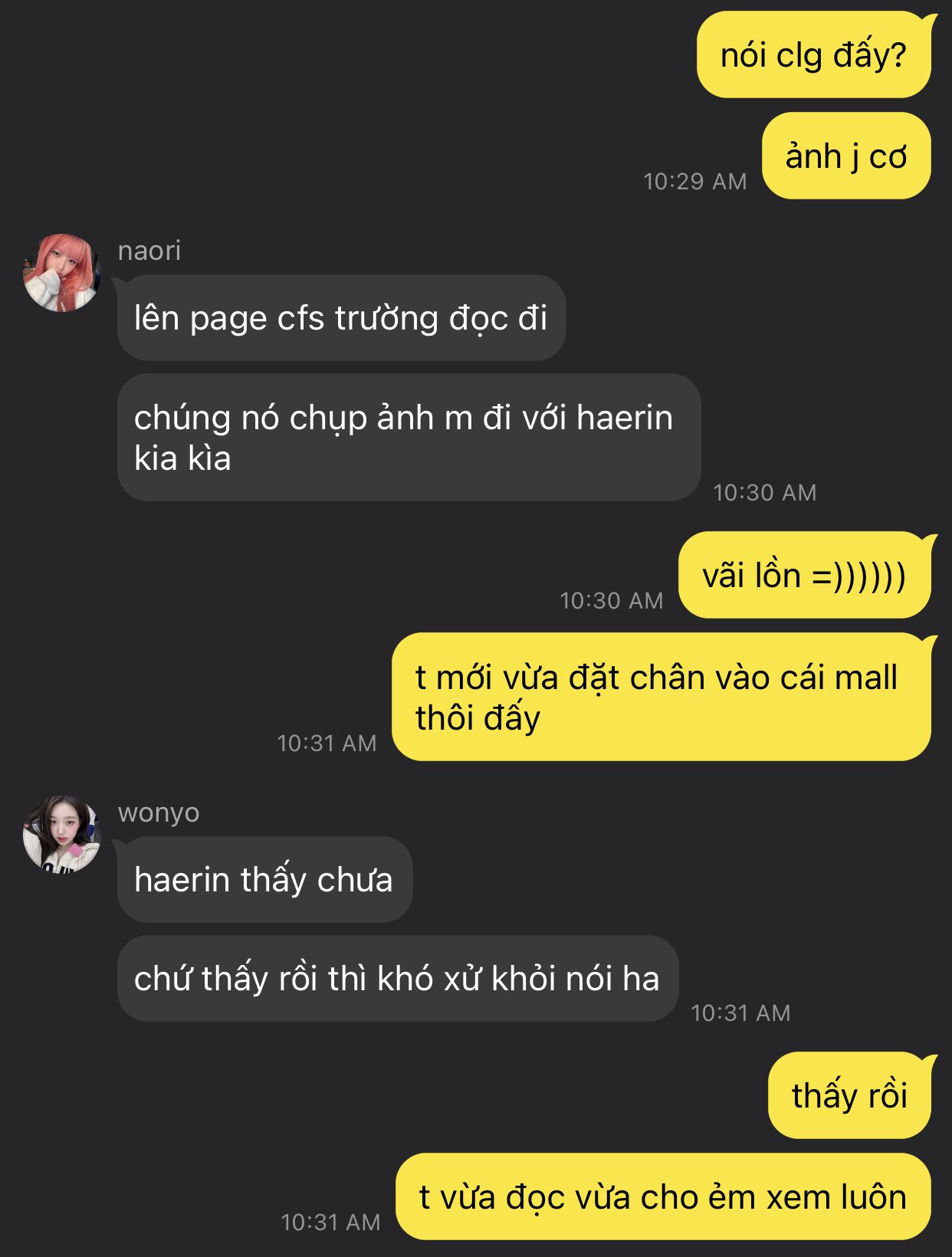952x1257 pixels.
Task: Tap the 10:30 AM timestamp beside naori's message
Action: pos(764,493)
